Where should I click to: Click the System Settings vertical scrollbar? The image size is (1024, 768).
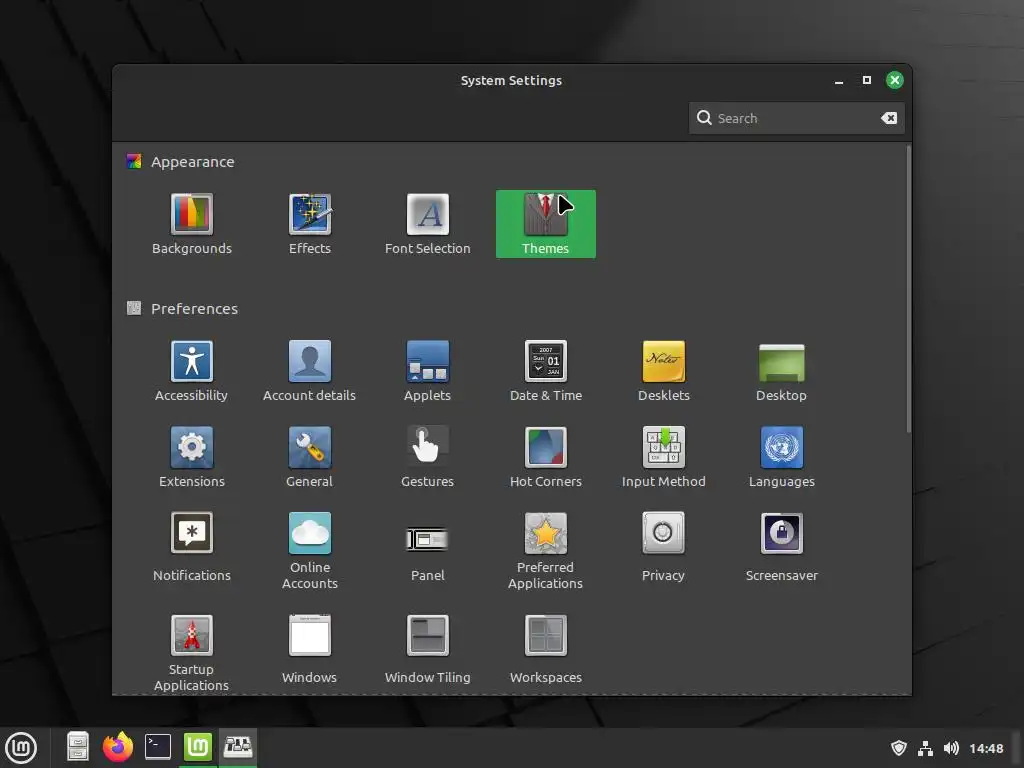click(908, 289)
